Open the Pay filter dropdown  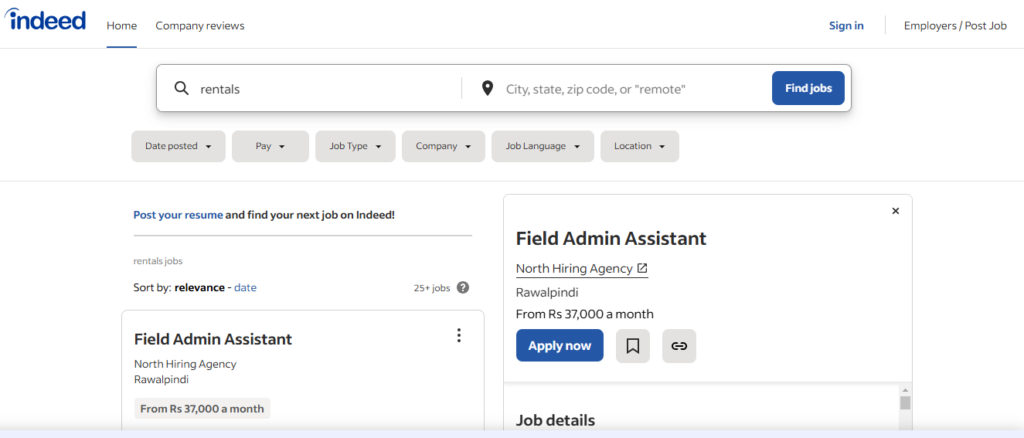270,146
